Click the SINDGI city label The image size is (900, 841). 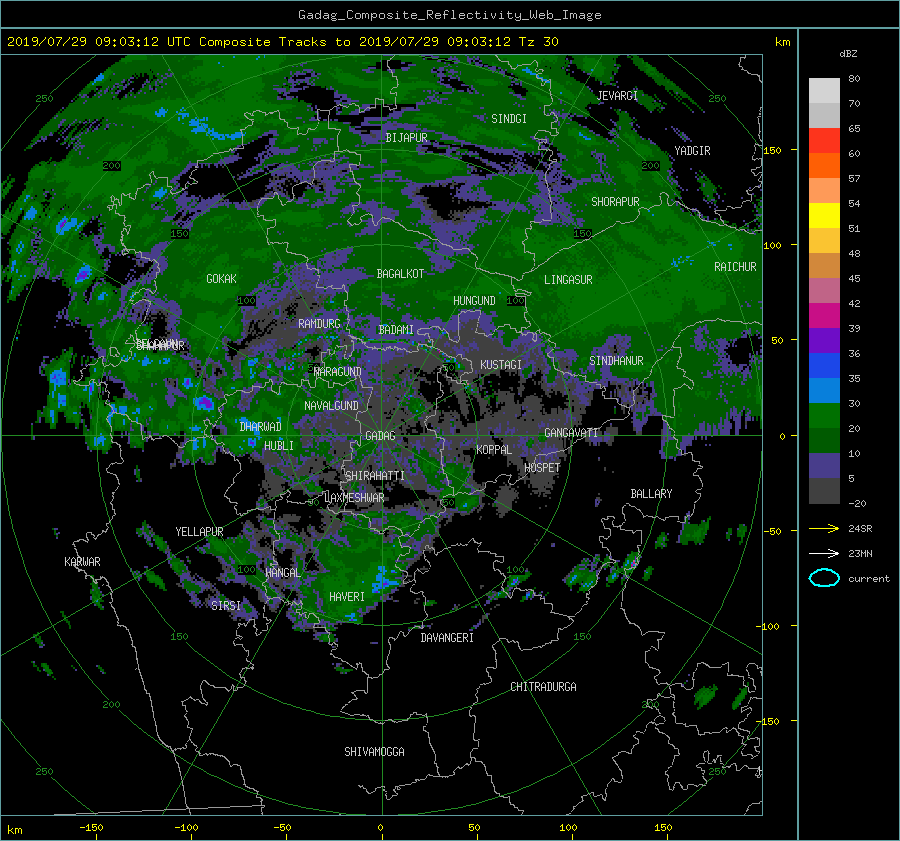coord(509,119)
